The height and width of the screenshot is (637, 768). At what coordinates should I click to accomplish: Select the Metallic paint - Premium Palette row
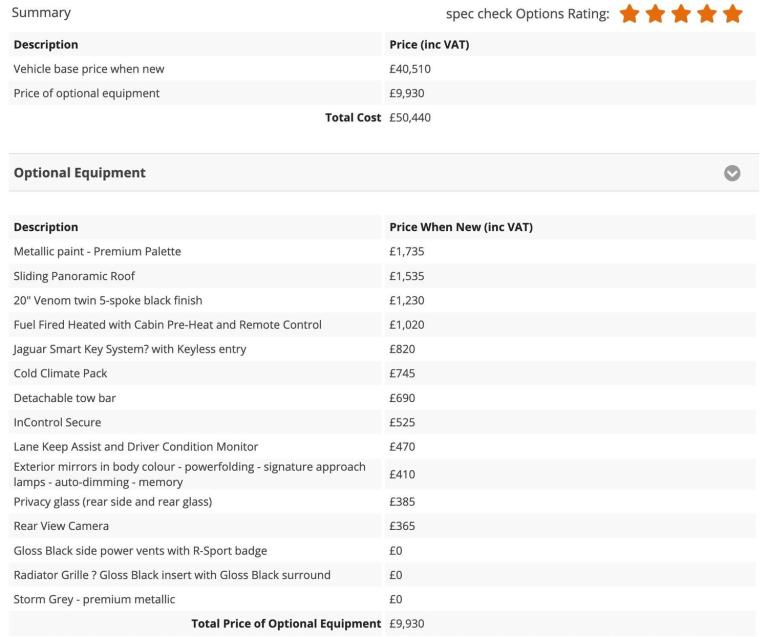(x=382, y=252)
